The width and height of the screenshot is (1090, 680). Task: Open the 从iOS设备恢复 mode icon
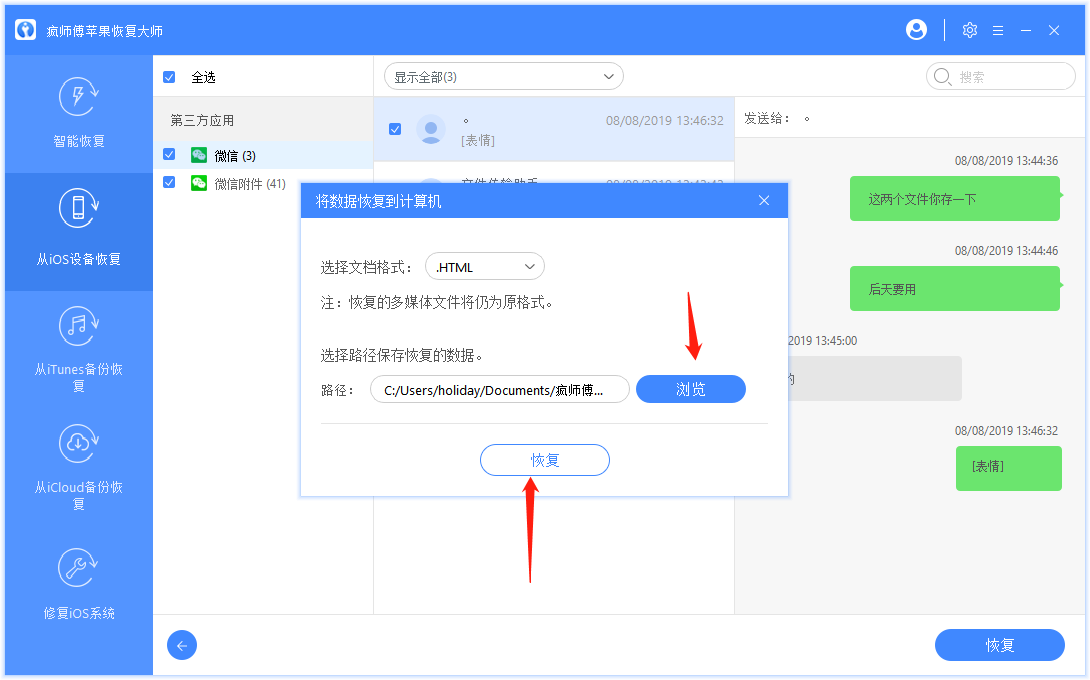(x=78, y=208)
